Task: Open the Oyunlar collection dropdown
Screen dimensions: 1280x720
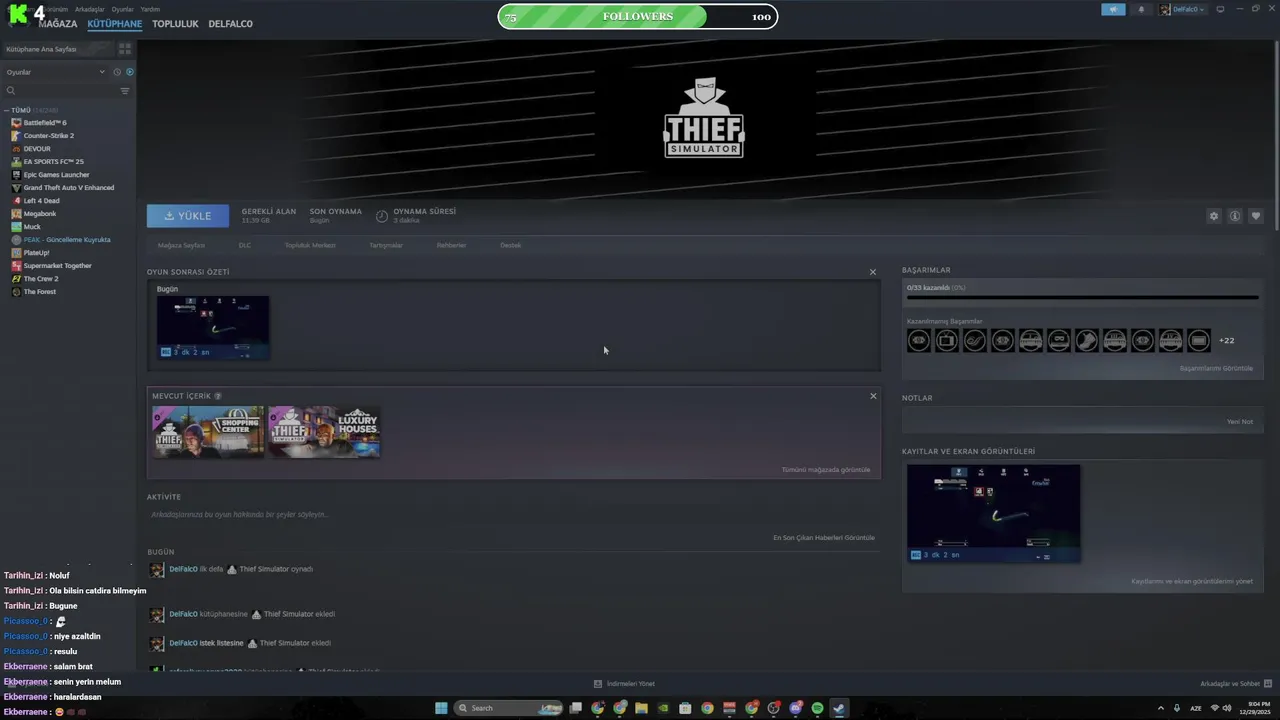Action: (x=56, y=72)
